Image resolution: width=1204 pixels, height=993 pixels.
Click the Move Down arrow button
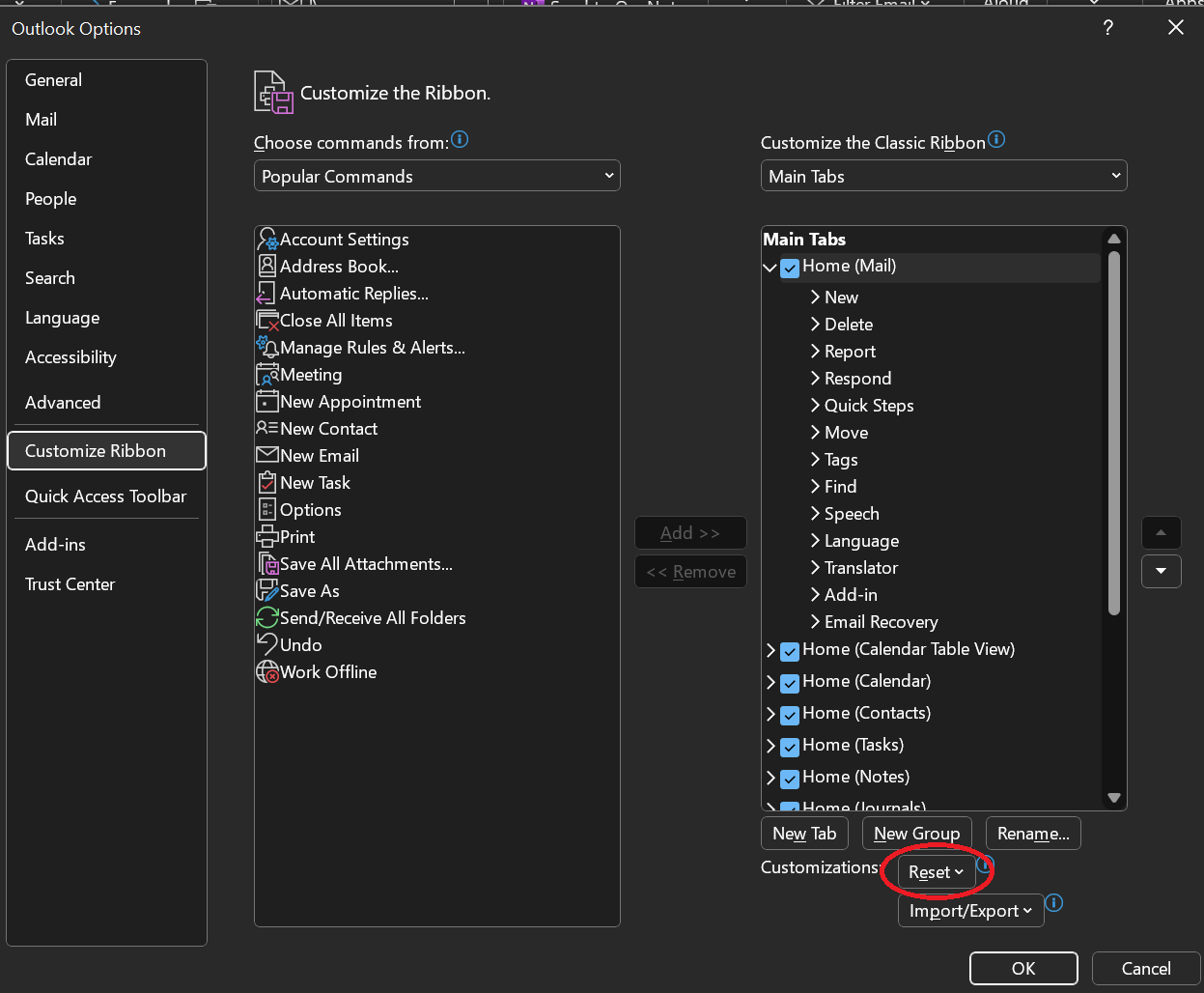pyautogui.click(x=1162, y=571)
